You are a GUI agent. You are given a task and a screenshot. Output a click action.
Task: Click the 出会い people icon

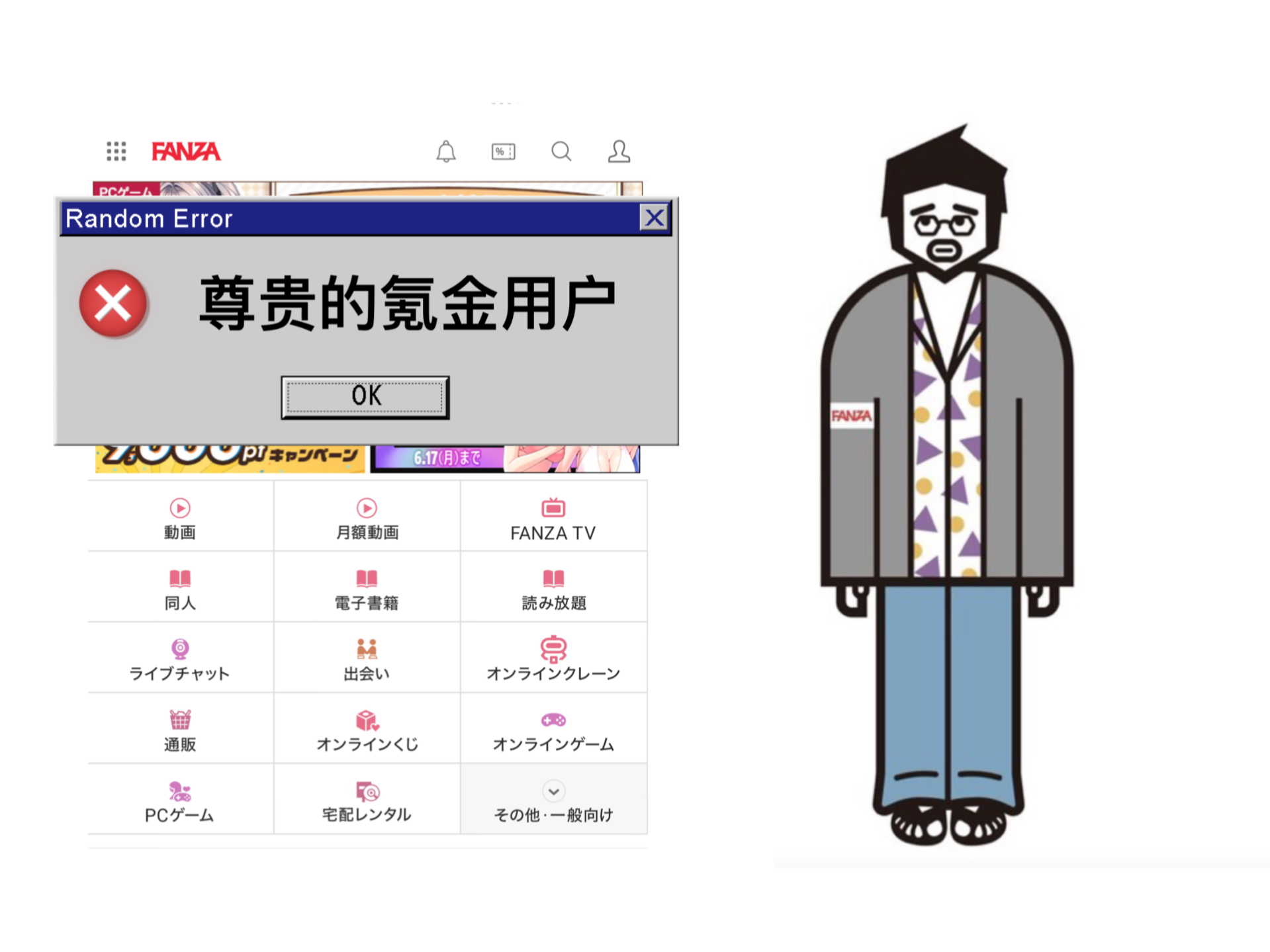[367, 649]
